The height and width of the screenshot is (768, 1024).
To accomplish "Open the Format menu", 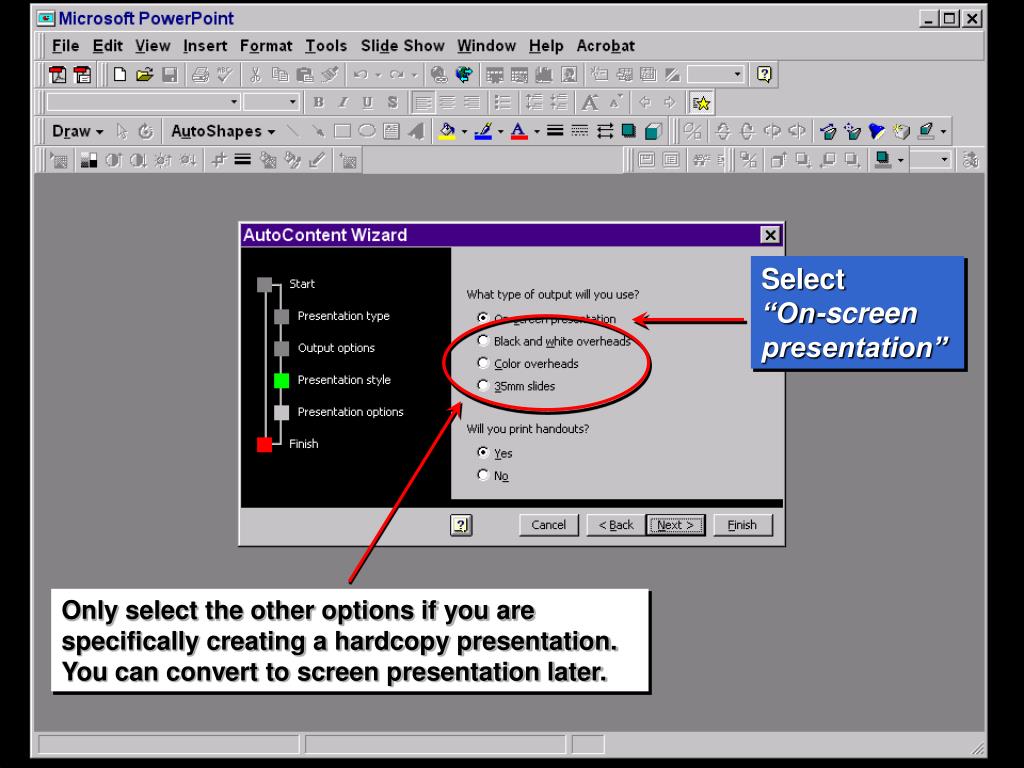I will click(x=266, y=46).
